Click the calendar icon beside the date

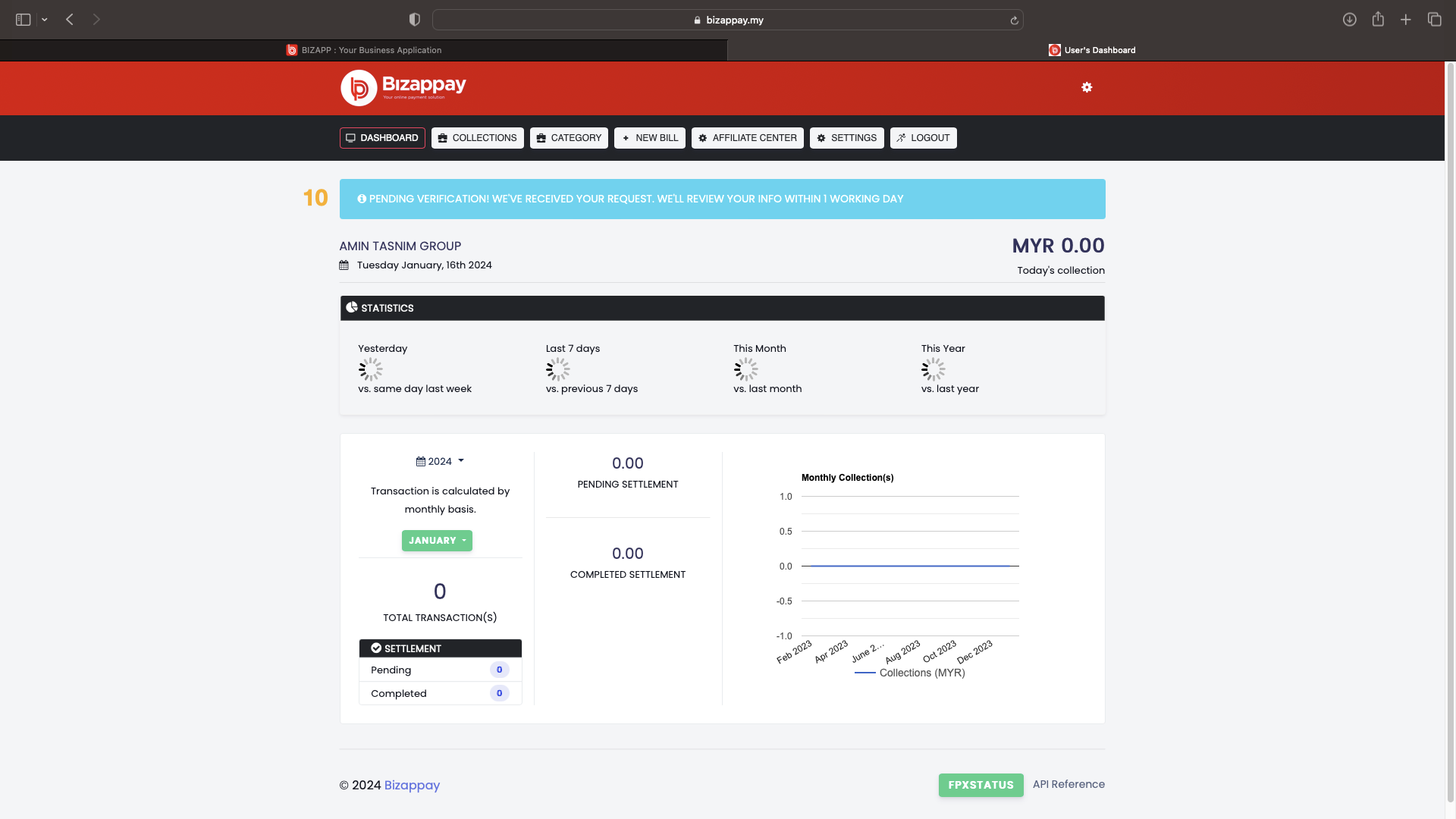coord(344,265)
